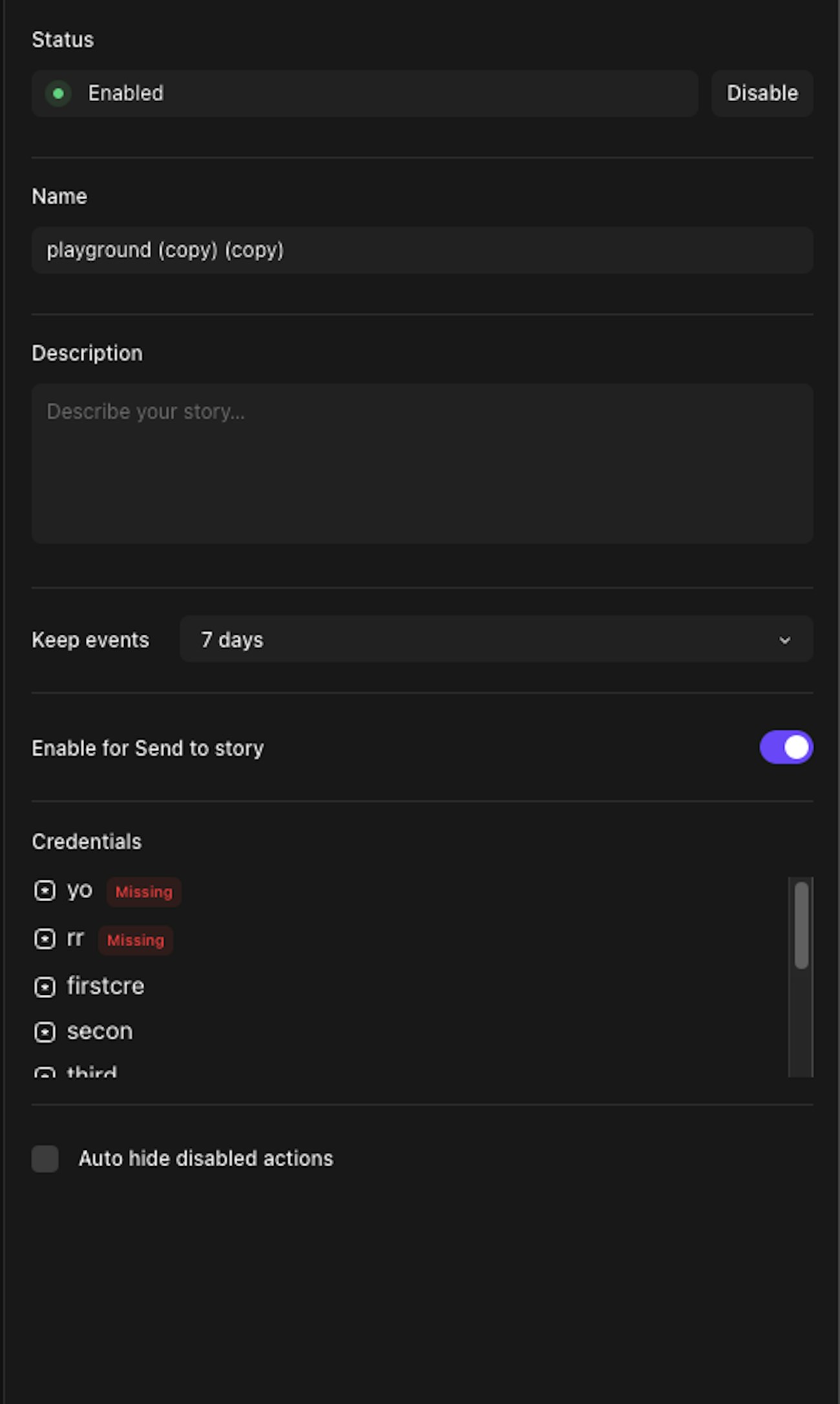Select the yo credential entry
Viewport: 840px width, 1404px height.
tap(79, 891)
